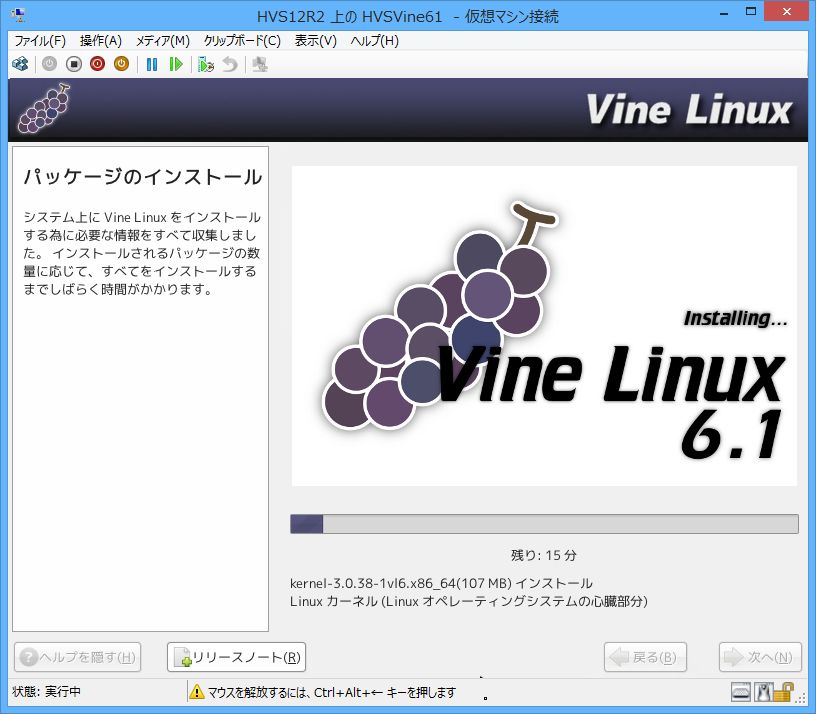Click the 次へ(N) next button
The height and width of the screenshot is (714, 816).
[760, 657]
